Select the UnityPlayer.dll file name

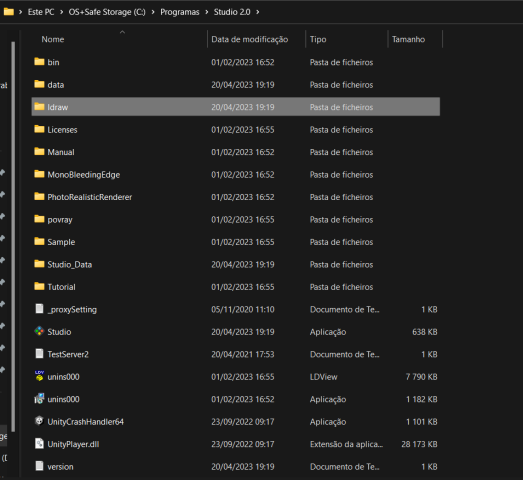73,444
